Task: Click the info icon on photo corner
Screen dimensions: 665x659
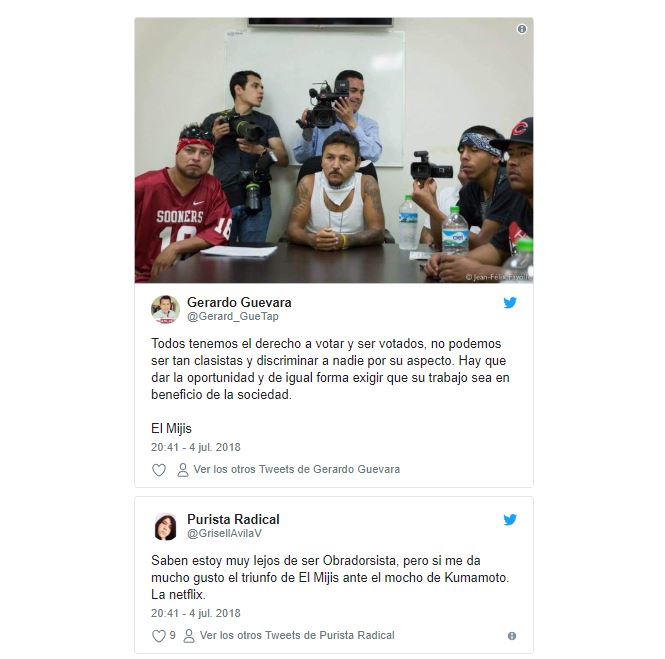Action: tap(522, 29)
